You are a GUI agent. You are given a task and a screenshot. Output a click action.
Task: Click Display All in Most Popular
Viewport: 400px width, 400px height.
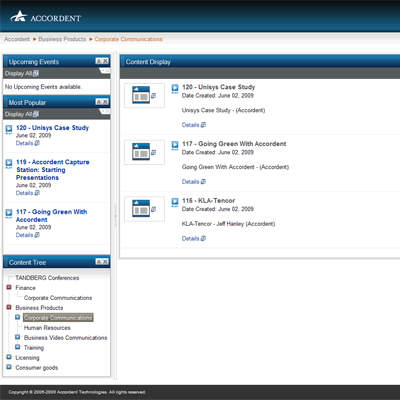tap(18, 114)
